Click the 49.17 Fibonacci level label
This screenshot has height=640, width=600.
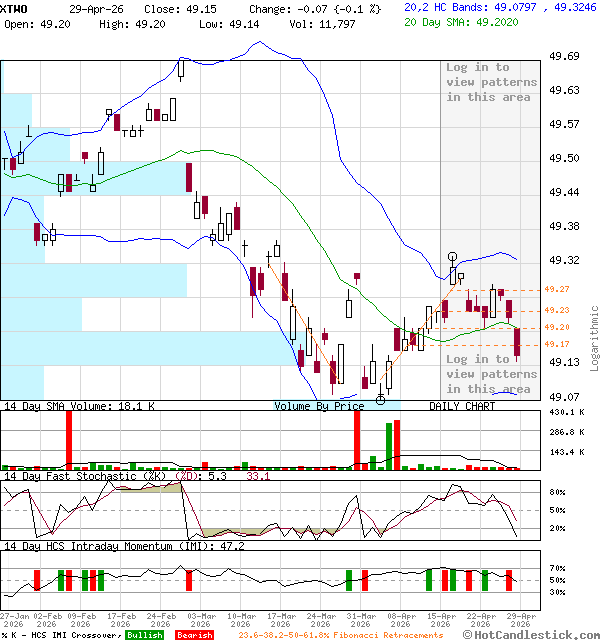coord(557,345)
